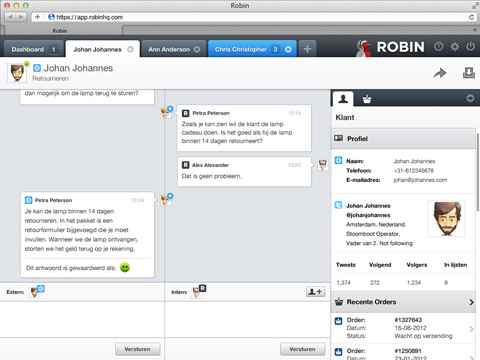480x360 pixels.
Task: Click the ROBIN logo
Action: 391,47
